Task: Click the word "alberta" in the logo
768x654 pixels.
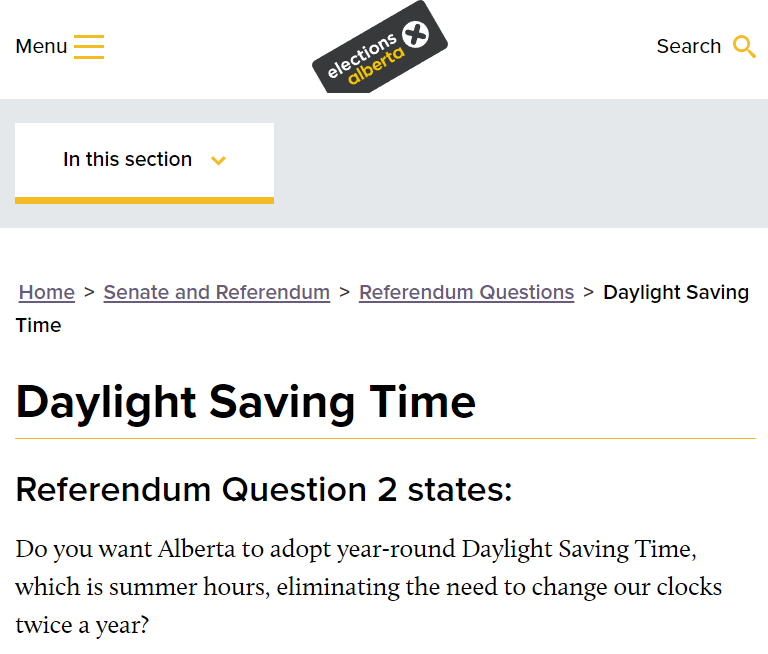Action: click(x=376, y=66)
